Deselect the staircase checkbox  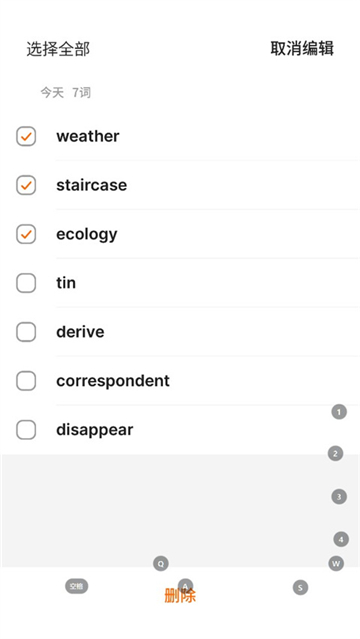[x=26, y=185]
